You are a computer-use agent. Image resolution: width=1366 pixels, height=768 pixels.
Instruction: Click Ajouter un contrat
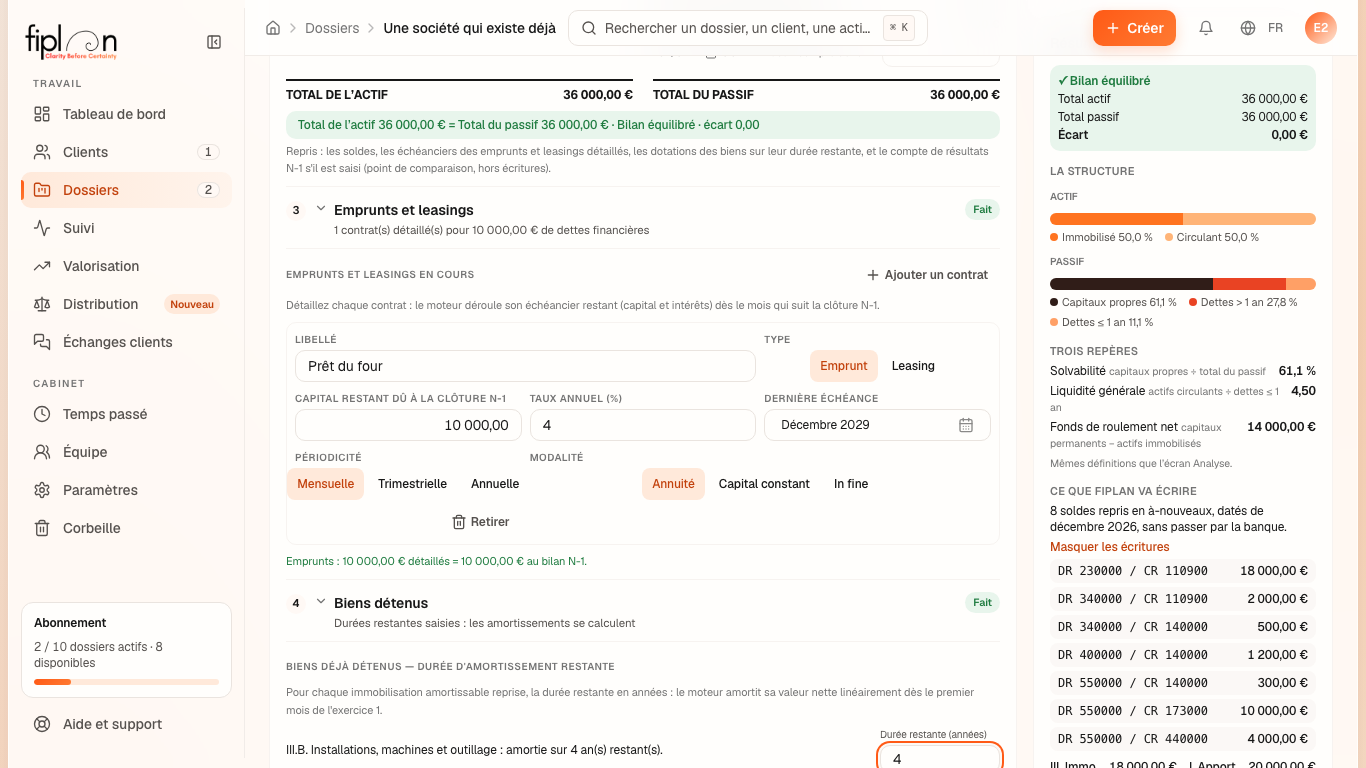927,275
